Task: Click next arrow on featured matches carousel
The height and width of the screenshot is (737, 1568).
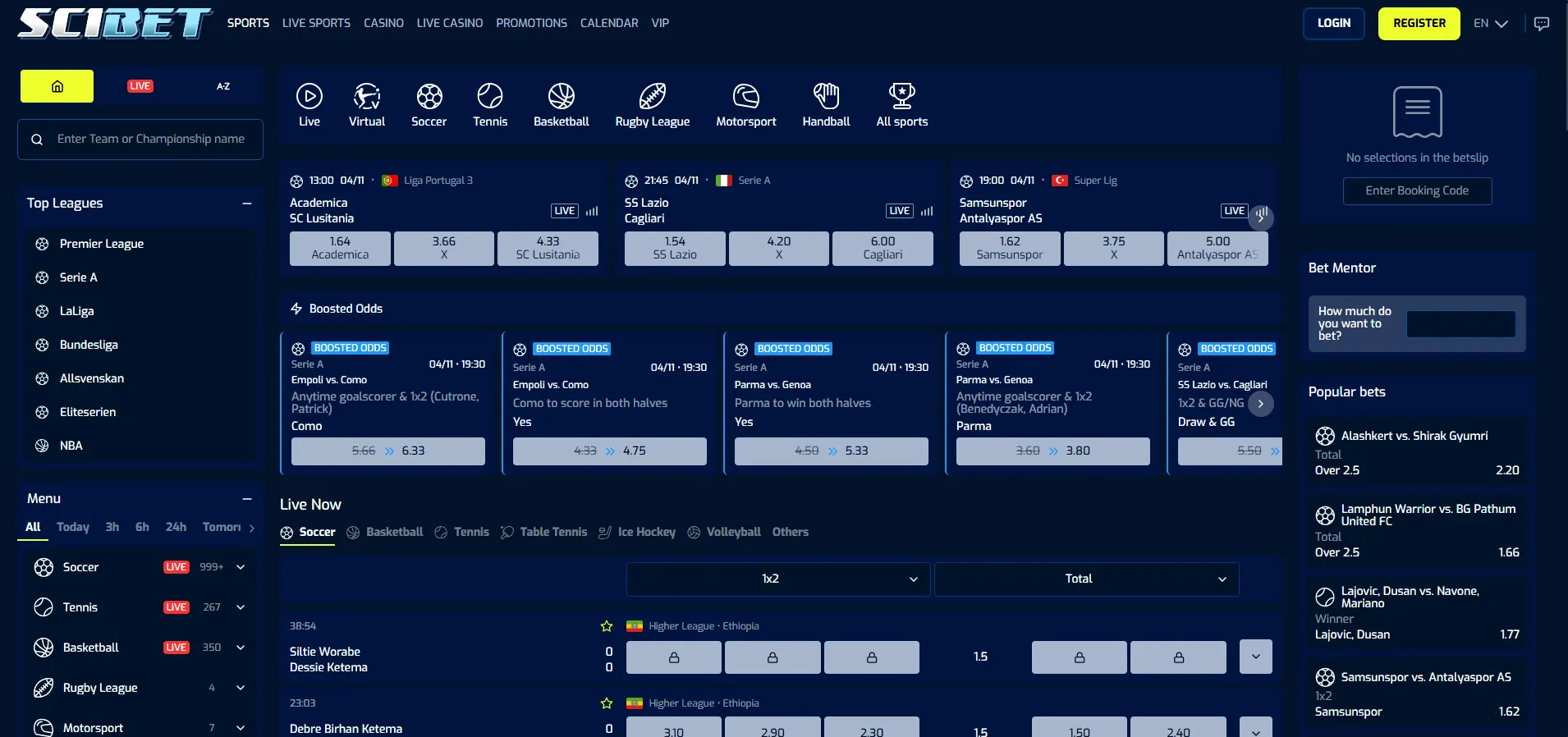Action: (x=1261, y=217)
